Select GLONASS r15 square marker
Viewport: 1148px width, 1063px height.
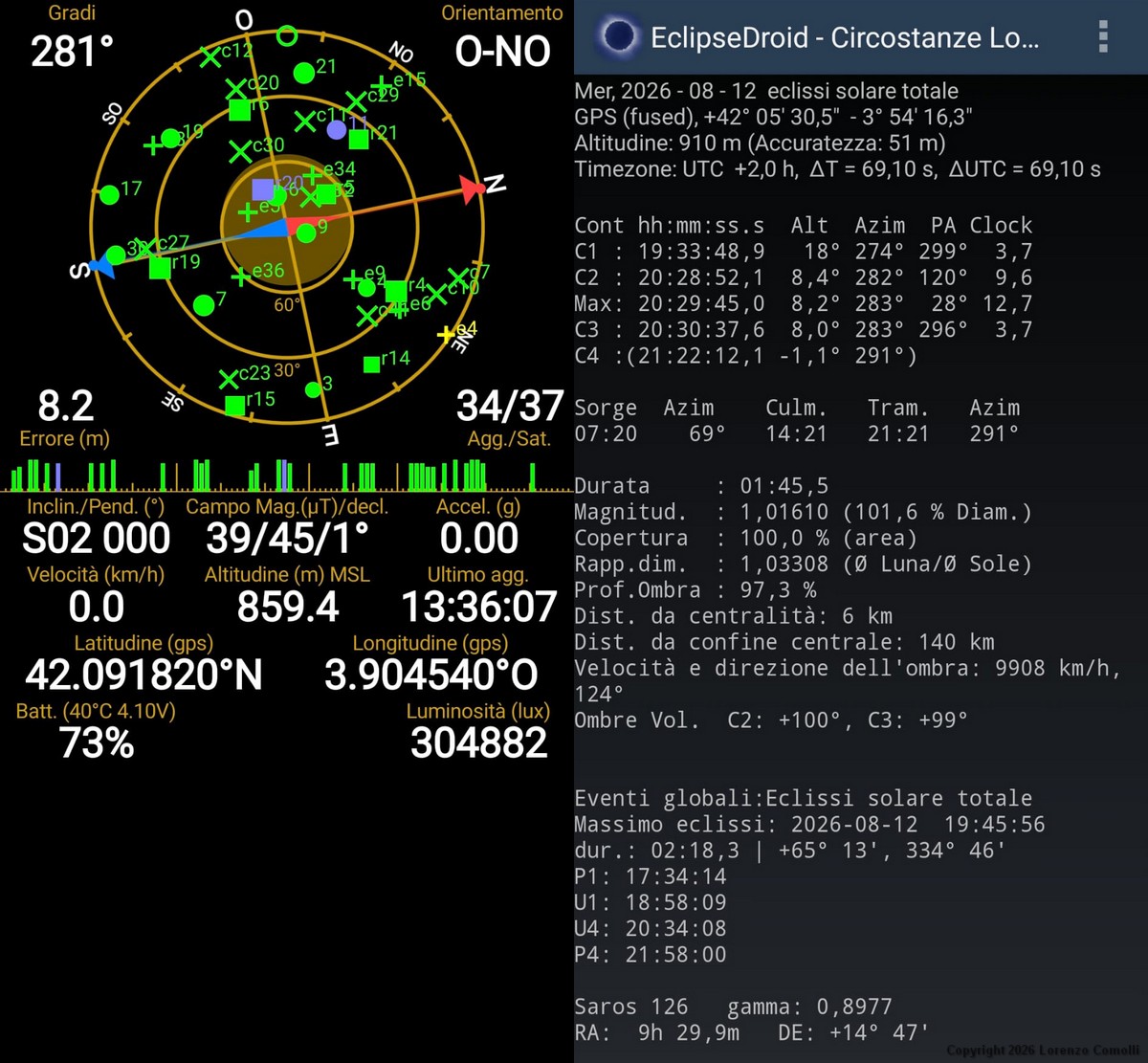tap(234, 406)
